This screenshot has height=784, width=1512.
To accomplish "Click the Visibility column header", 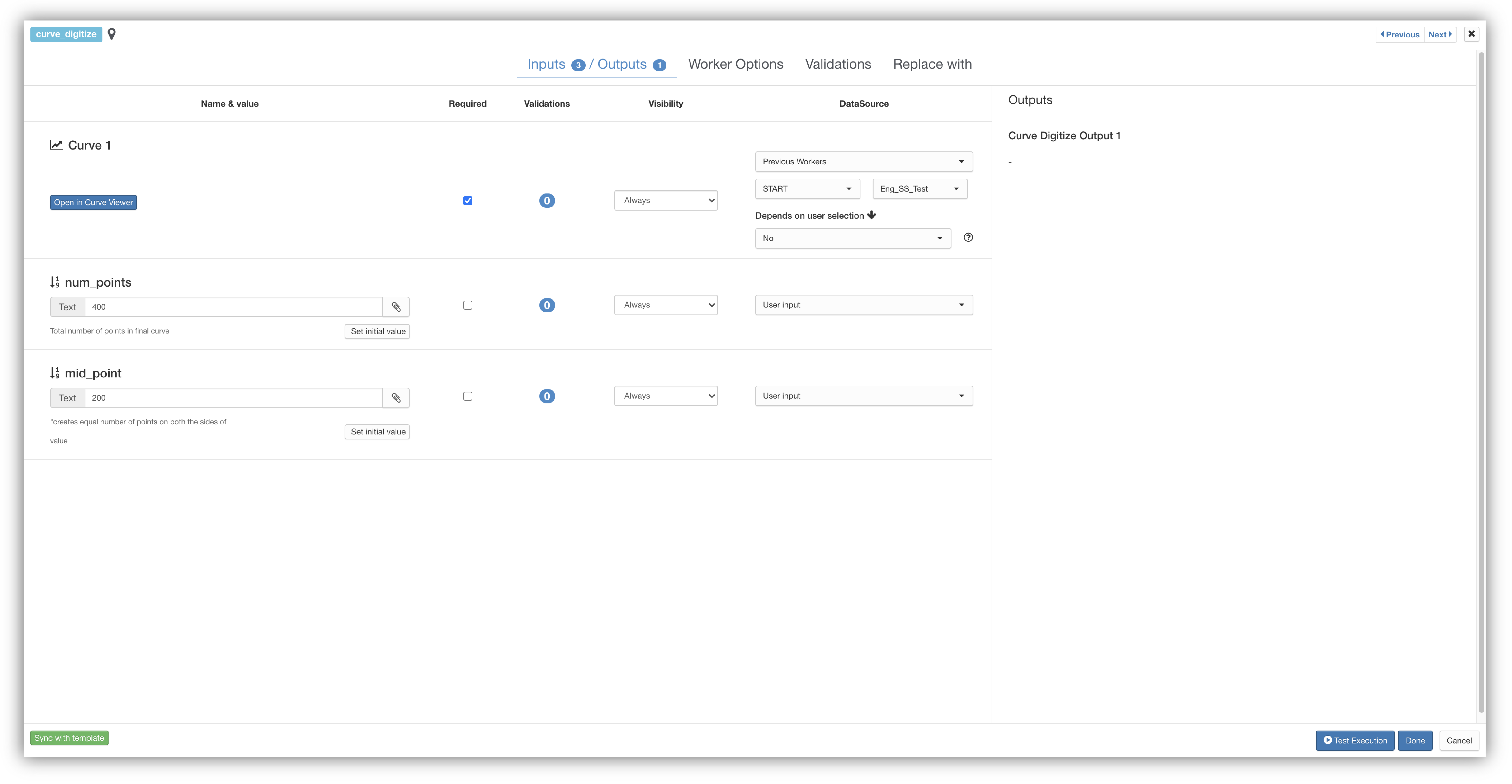I will click(x=666, y=104).
